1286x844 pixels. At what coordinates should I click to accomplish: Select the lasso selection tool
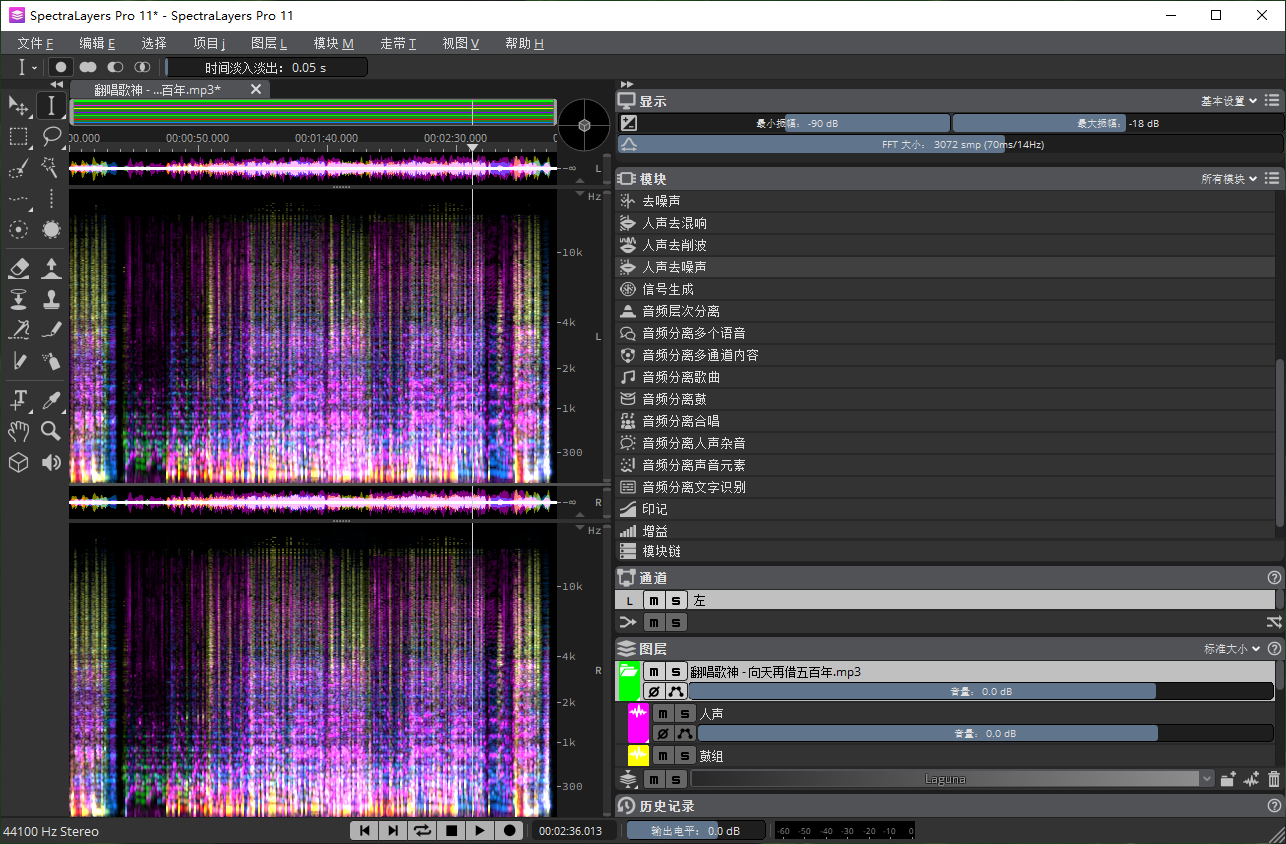(51, 136)
